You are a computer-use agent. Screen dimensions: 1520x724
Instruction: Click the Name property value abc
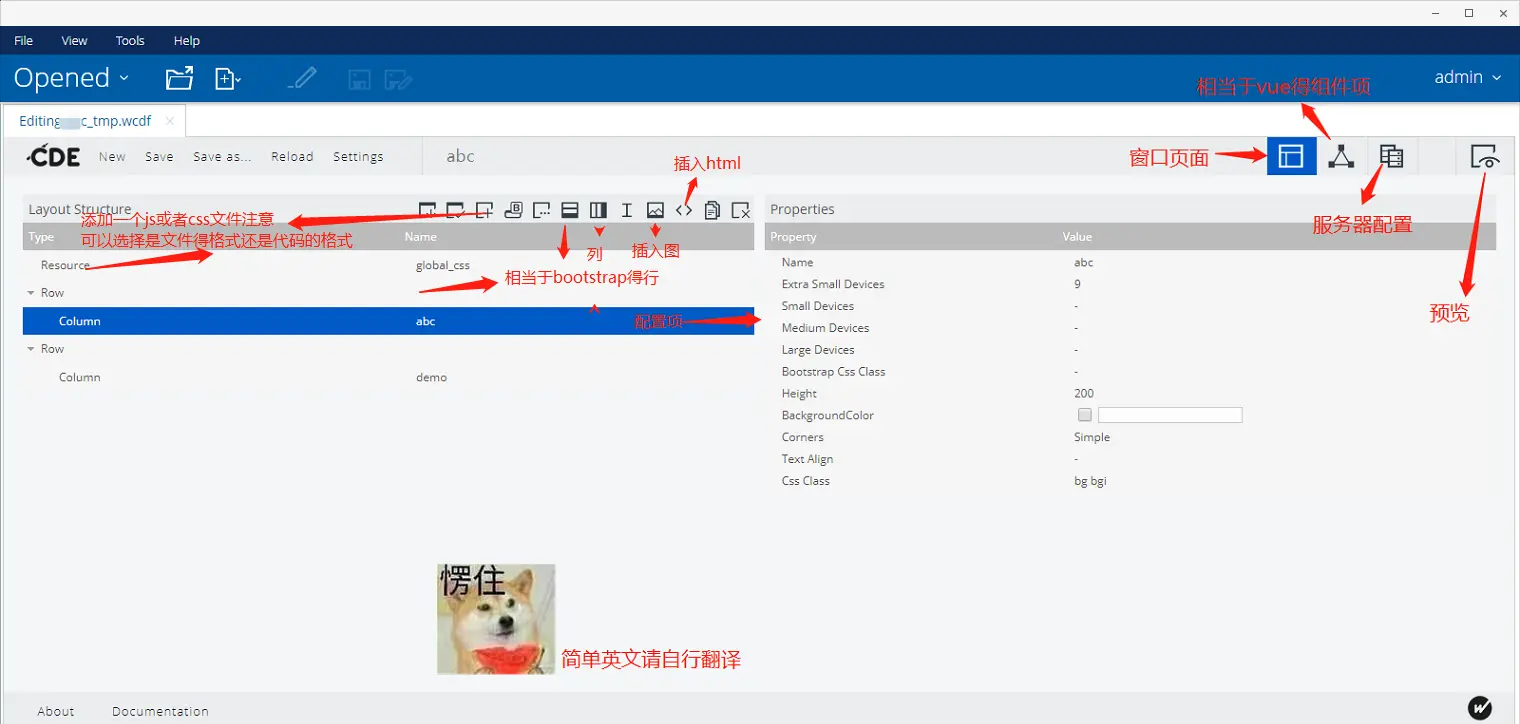[1084, 263]
